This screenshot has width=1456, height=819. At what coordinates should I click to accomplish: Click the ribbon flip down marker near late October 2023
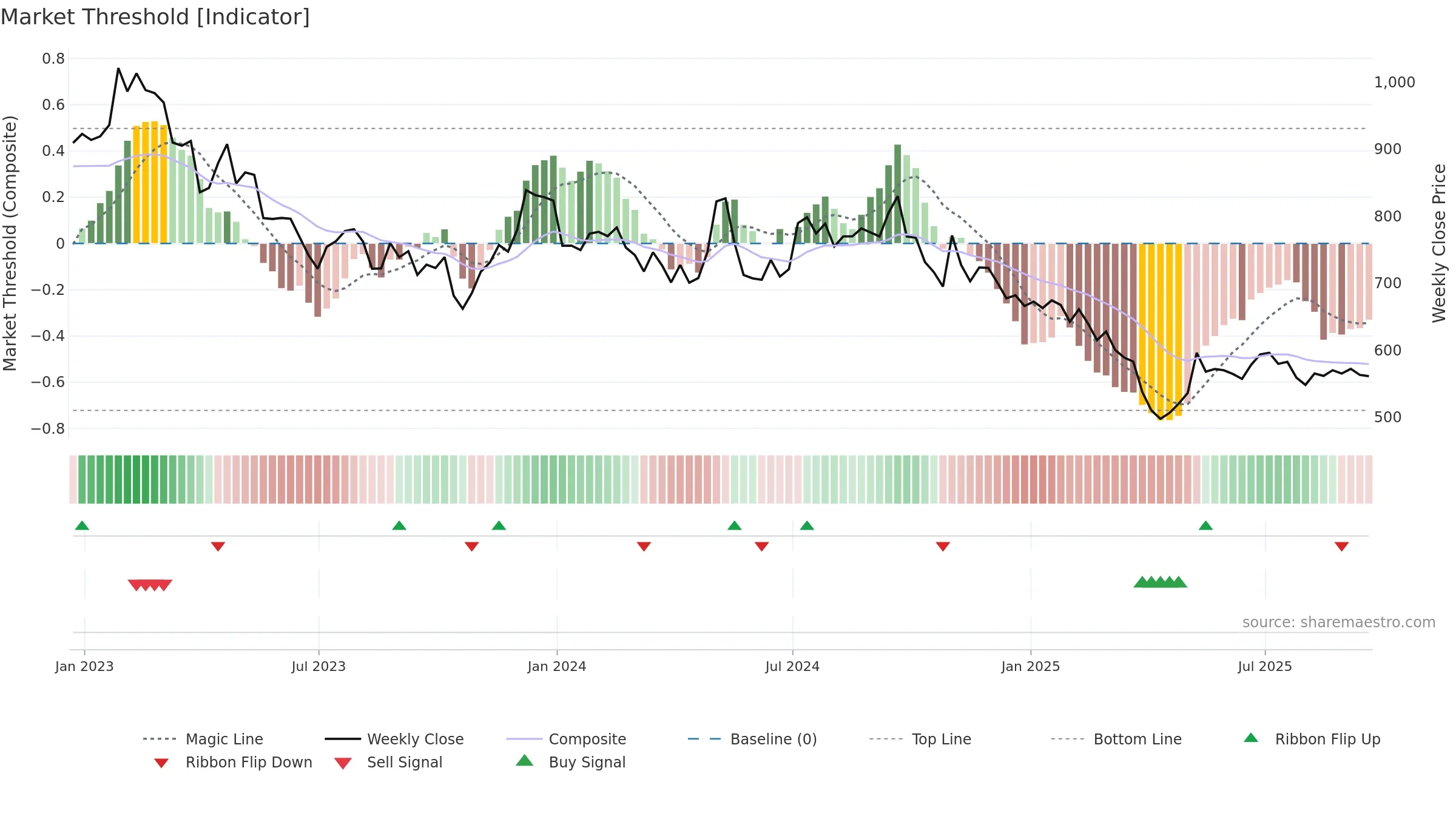(x=471, y=547)
